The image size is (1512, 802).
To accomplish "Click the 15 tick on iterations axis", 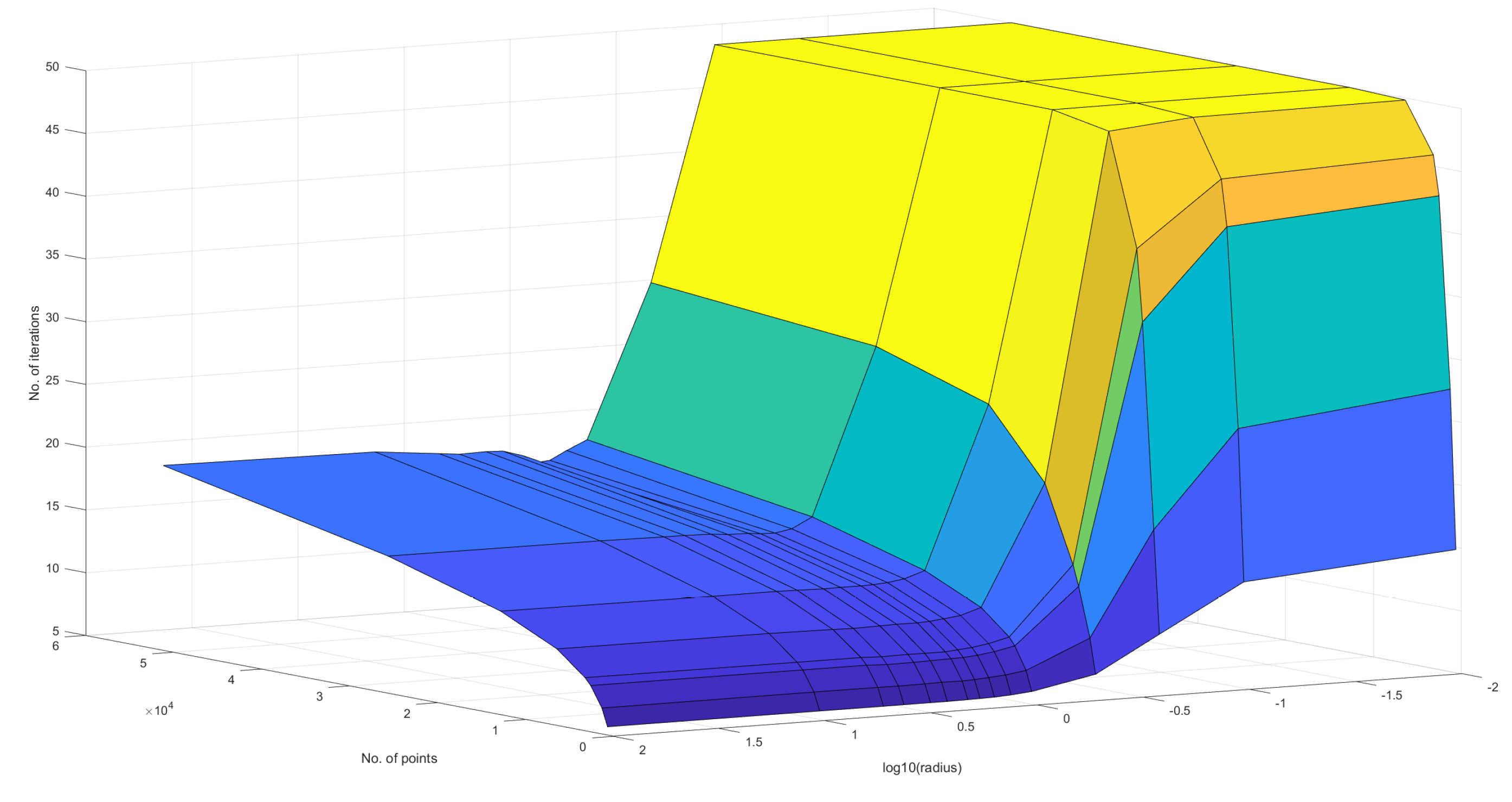I will [52, 506].
